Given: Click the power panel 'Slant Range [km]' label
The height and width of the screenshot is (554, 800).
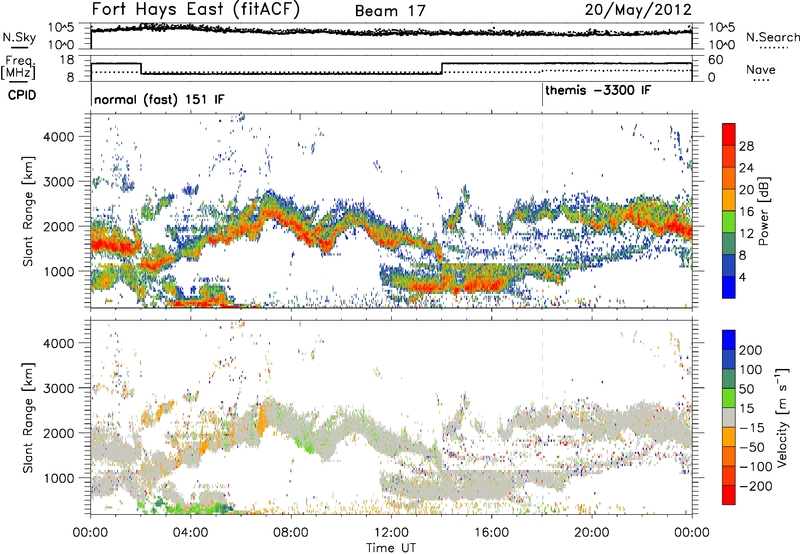Looking at the screenshot, I should 28,211.
